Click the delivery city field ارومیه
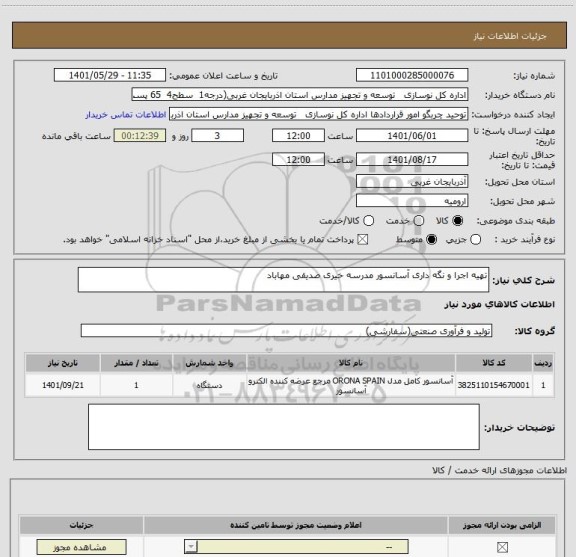Screen dimensions: 576x557 click(x=412, y=201)
